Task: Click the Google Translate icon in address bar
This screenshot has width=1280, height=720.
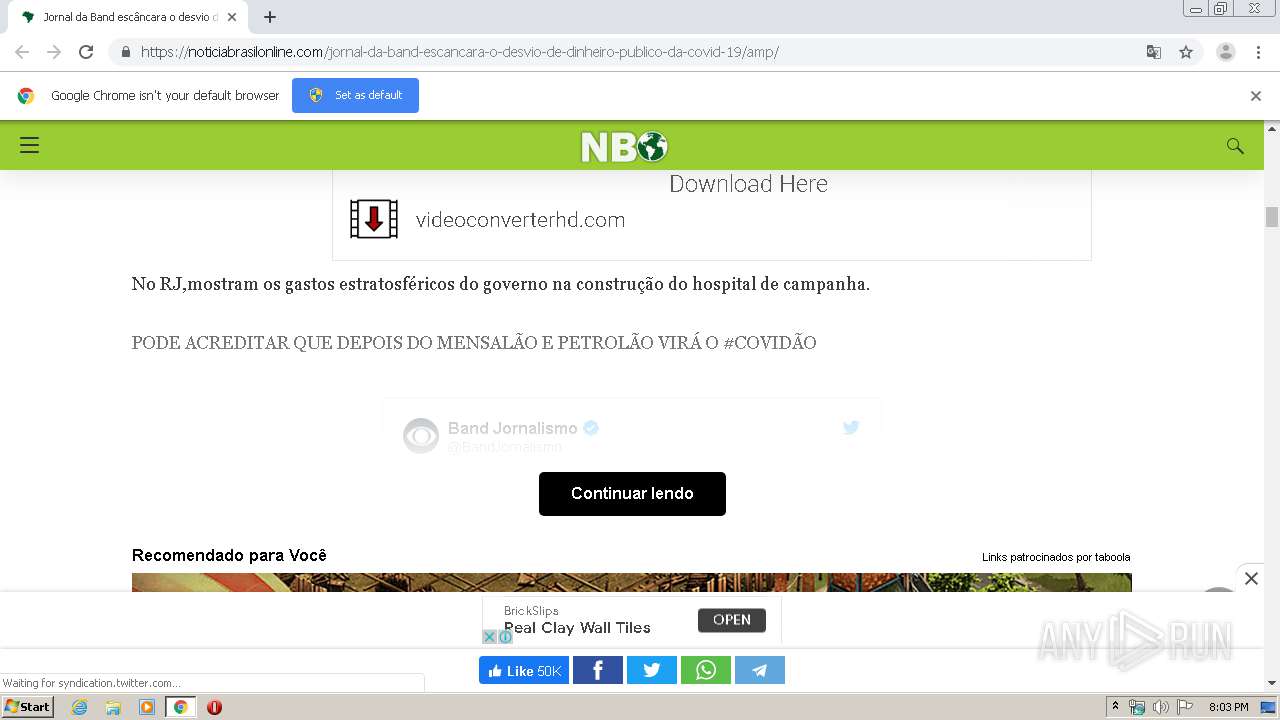Action: tap(1153, 52)
